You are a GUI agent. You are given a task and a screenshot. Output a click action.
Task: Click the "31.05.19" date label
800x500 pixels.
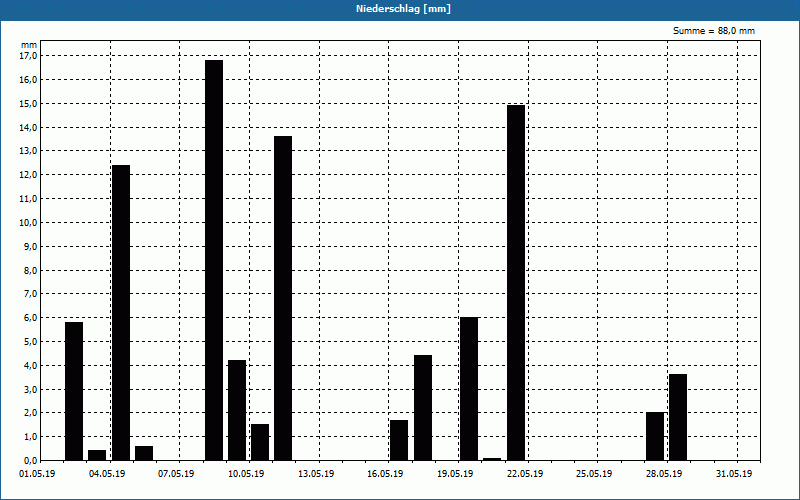(734, 474)
